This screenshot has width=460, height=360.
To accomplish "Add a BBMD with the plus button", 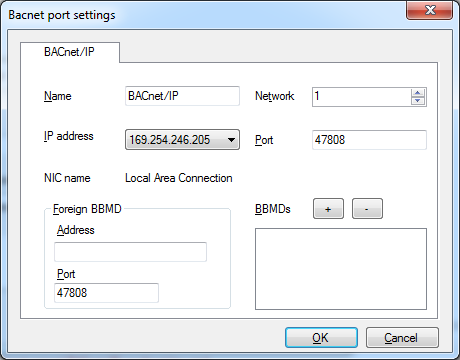I will pos(328,209).
